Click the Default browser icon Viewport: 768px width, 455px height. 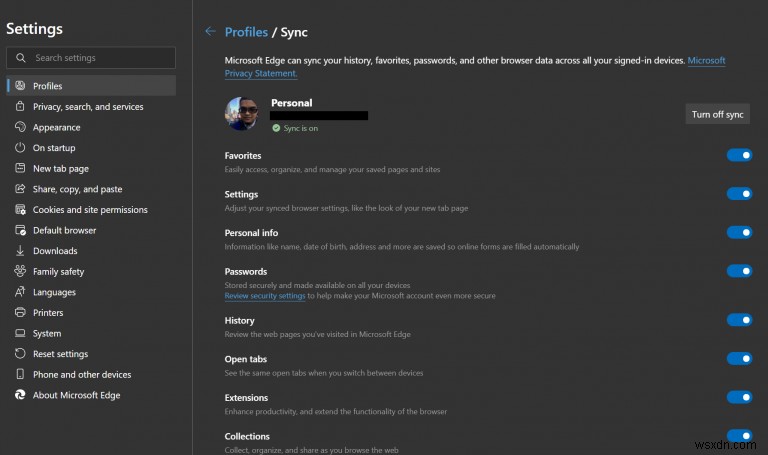coord(20,230)
